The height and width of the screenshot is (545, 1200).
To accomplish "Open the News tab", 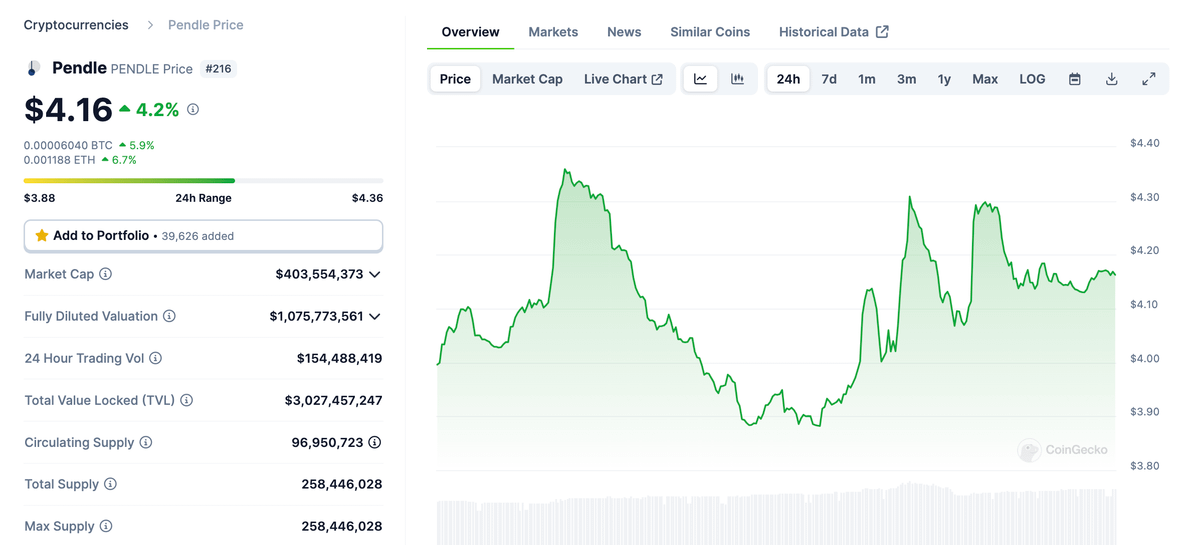I will click(x=624, y=32).
